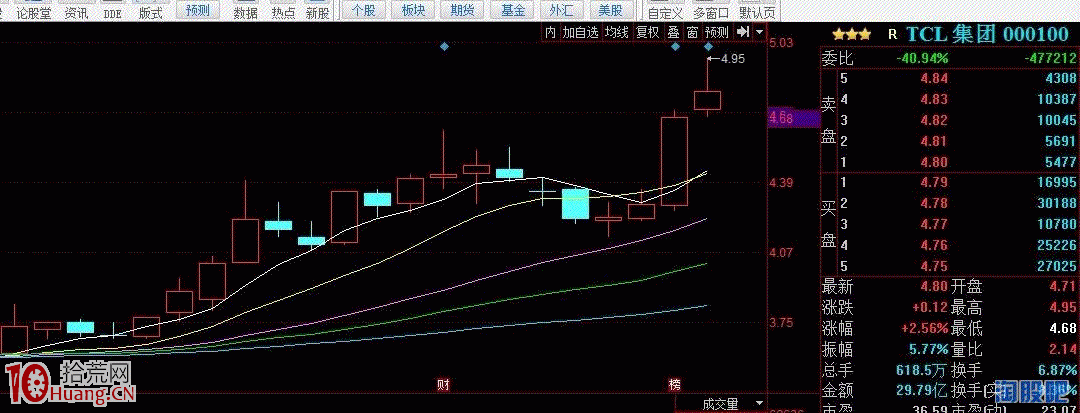Click the 3.75 price axis label
The image size is (1080, 413).
tap(781, 323)
